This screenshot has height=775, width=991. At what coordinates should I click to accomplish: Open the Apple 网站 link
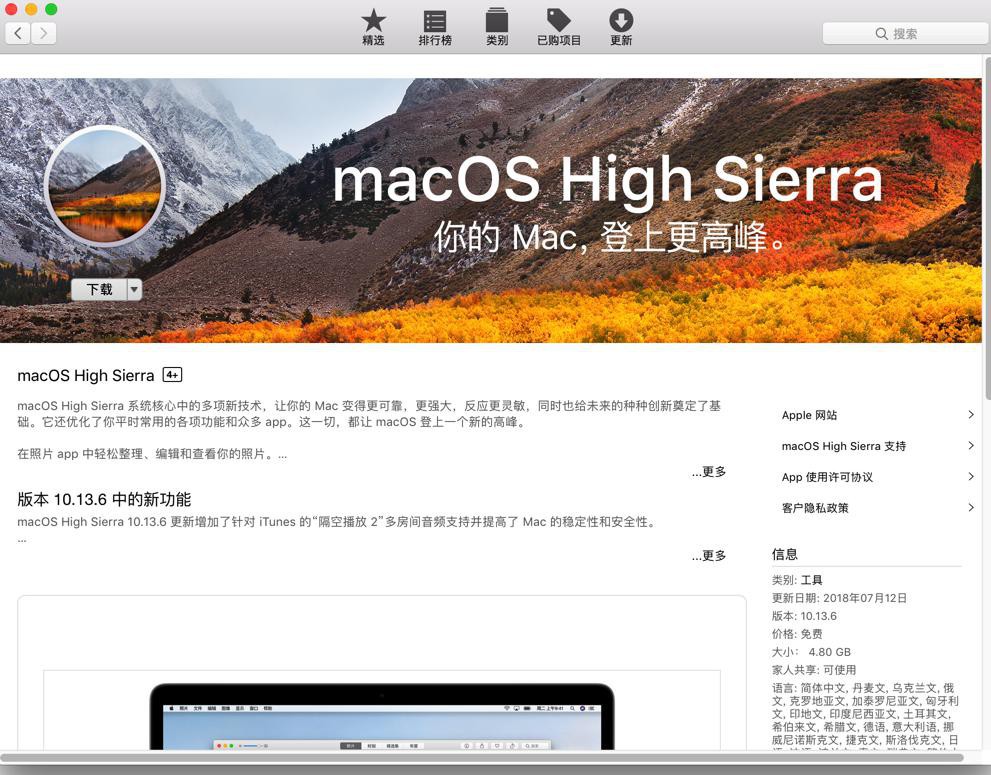(x=809, y=415)
